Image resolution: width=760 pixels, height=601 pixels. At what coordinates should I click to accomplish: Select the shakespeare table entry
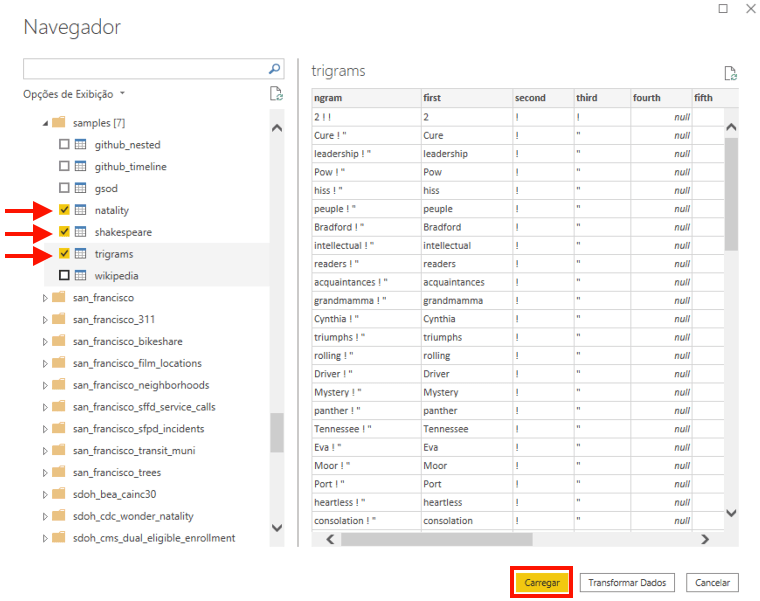(123, 232)
